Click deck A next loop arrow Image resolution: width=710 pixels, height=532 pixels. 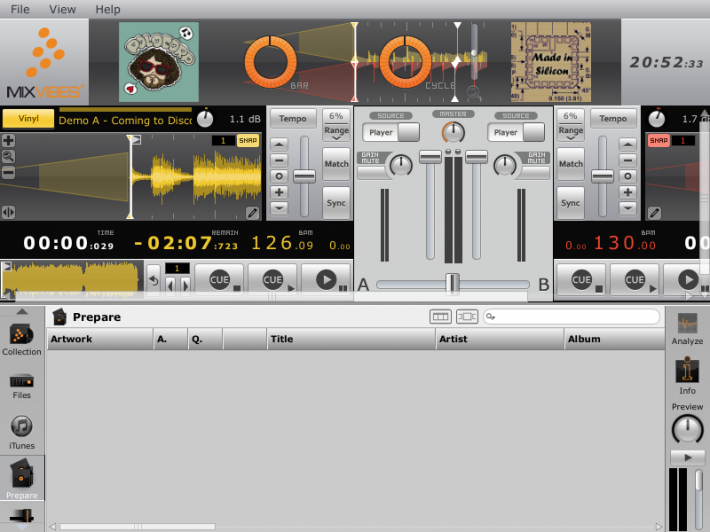(x=185, y=285)
